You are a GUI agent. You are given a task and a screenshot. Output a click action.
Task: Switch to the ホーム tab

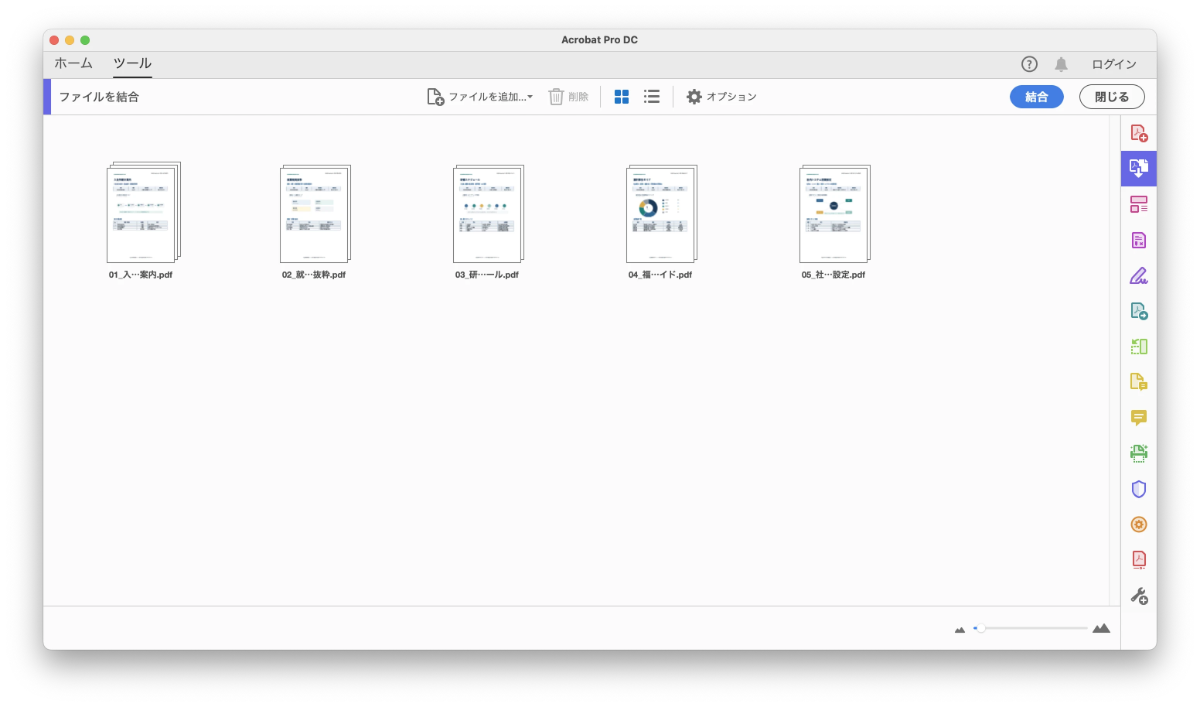(73, 63)
